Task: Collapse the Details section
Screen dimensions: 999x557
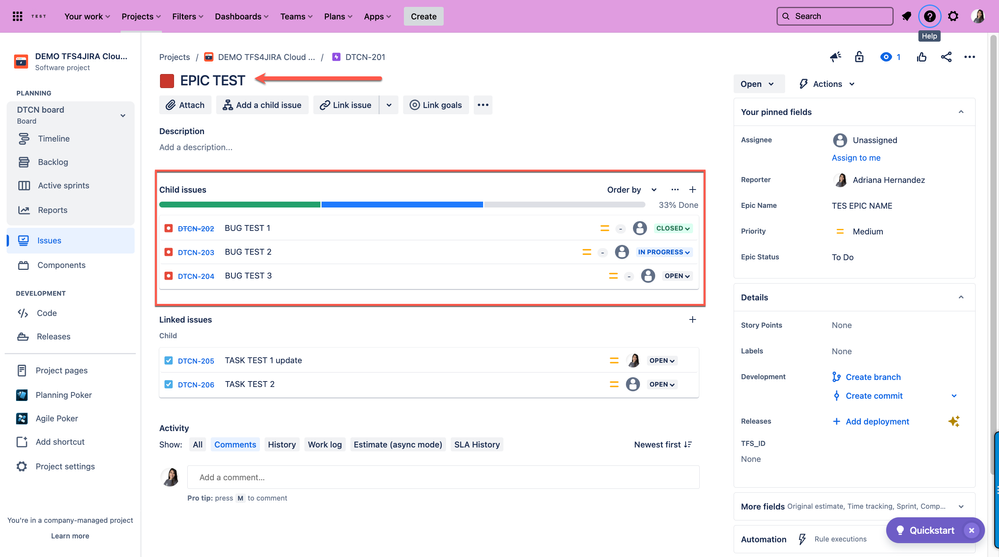Action: (961, 298)
